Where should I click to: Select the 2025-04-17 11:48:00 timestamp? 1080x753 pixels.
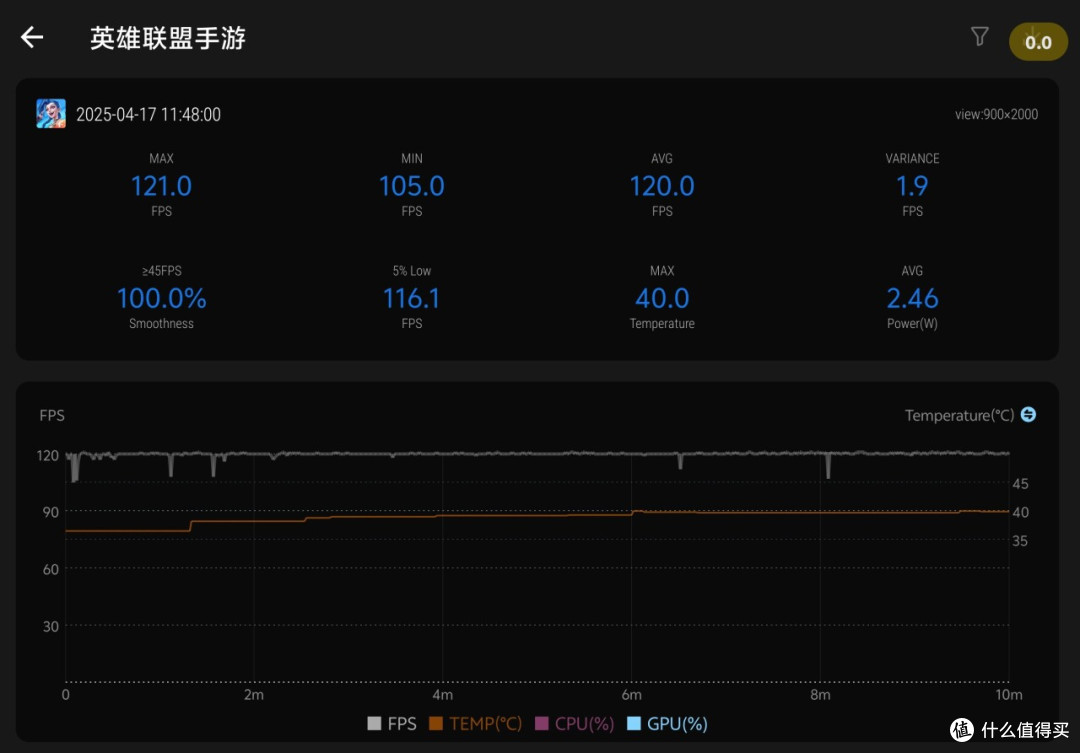coord(148,114)
